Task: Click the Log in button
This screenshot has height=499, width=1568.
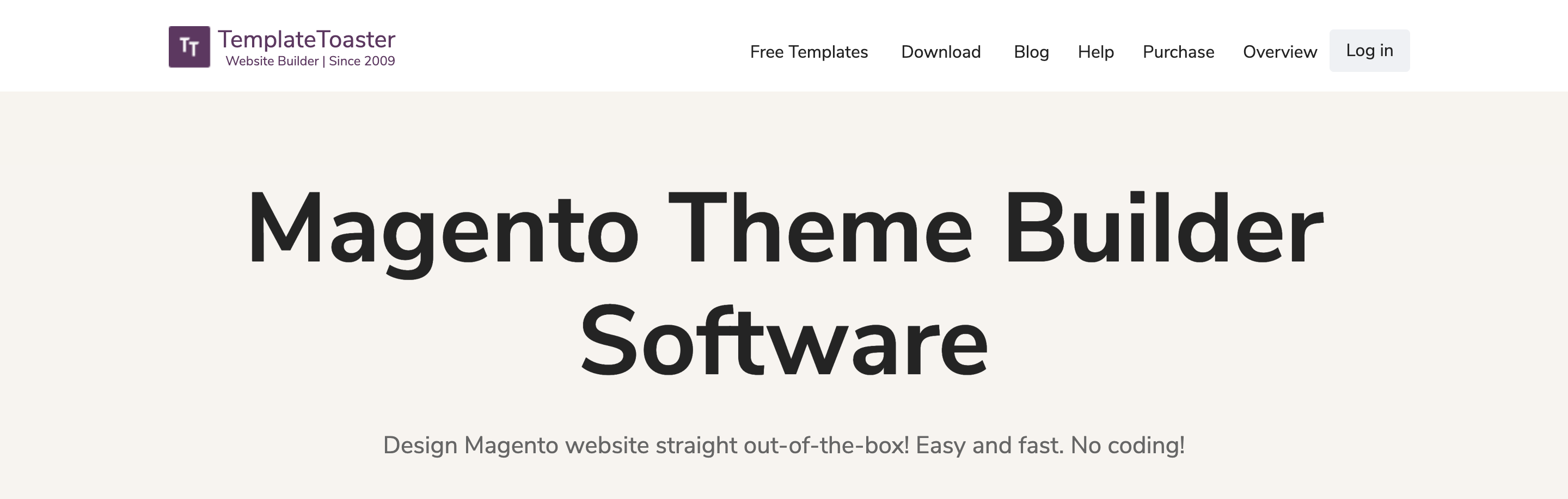Action: click(x=1369, y=51)
